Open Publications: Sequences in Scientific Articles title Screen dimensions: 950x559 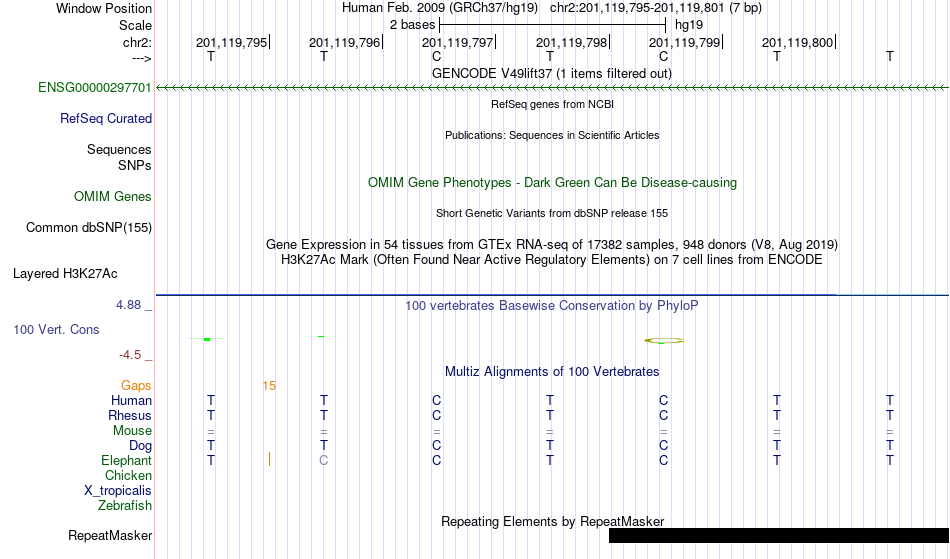[x=552, y=135]
